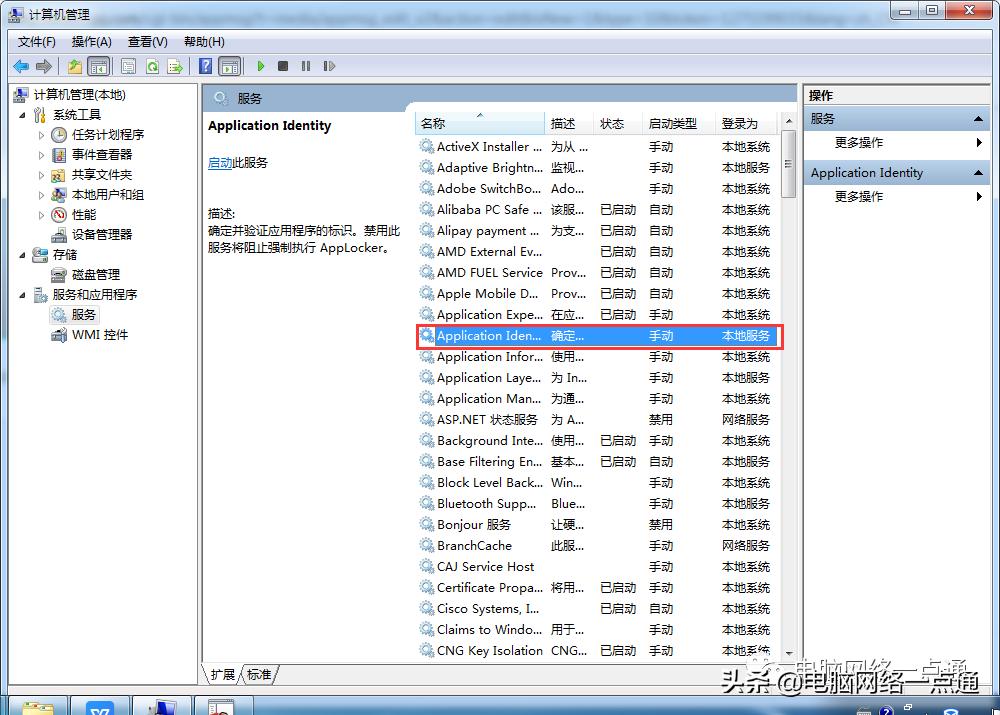This screenshot has height=715, width=1000.
Task: Sort services by 名称 column header
Action: click(480, 123)
